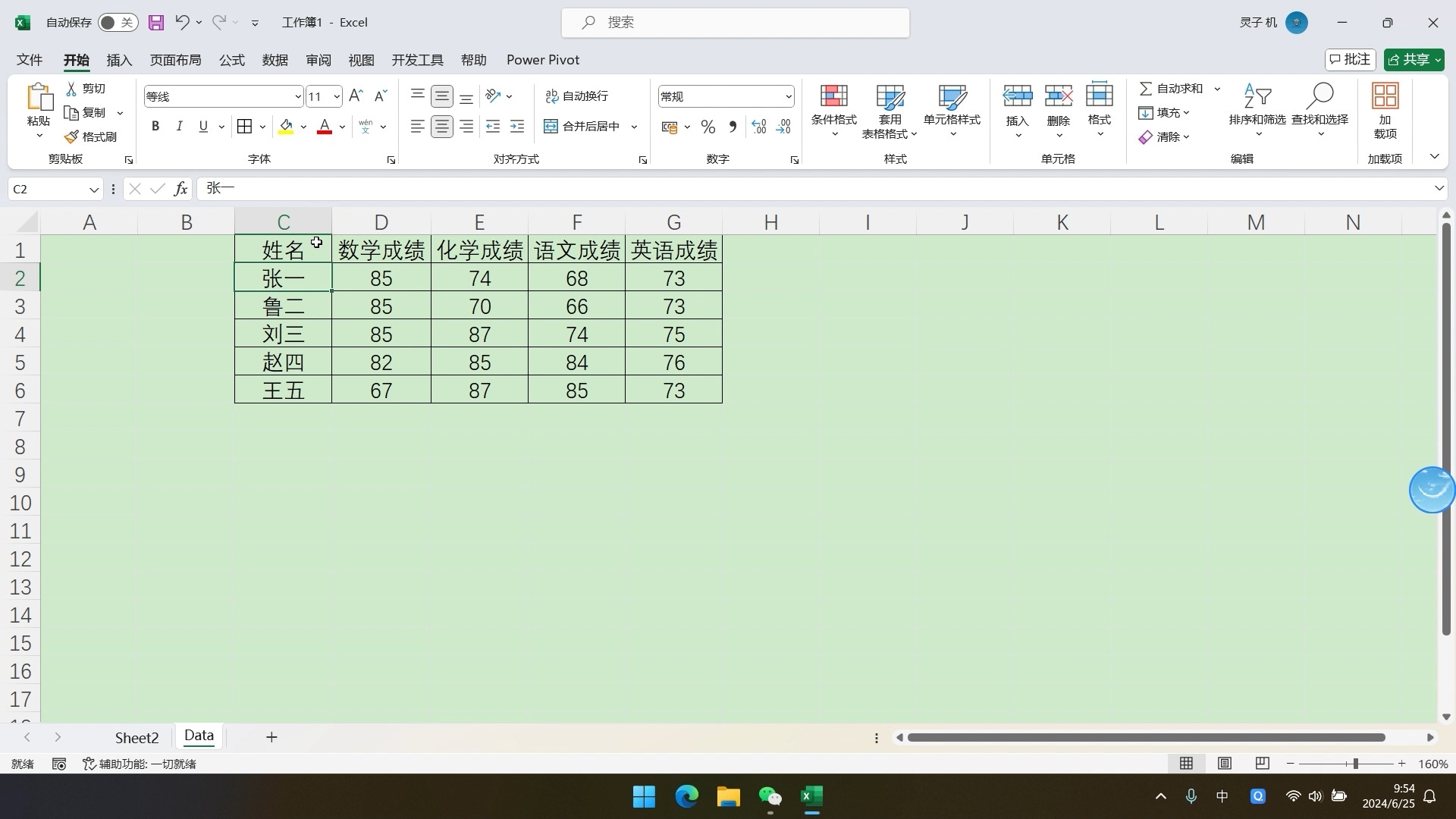
Task: Click the Increase Decimal icon
Action: coord(758,127)
